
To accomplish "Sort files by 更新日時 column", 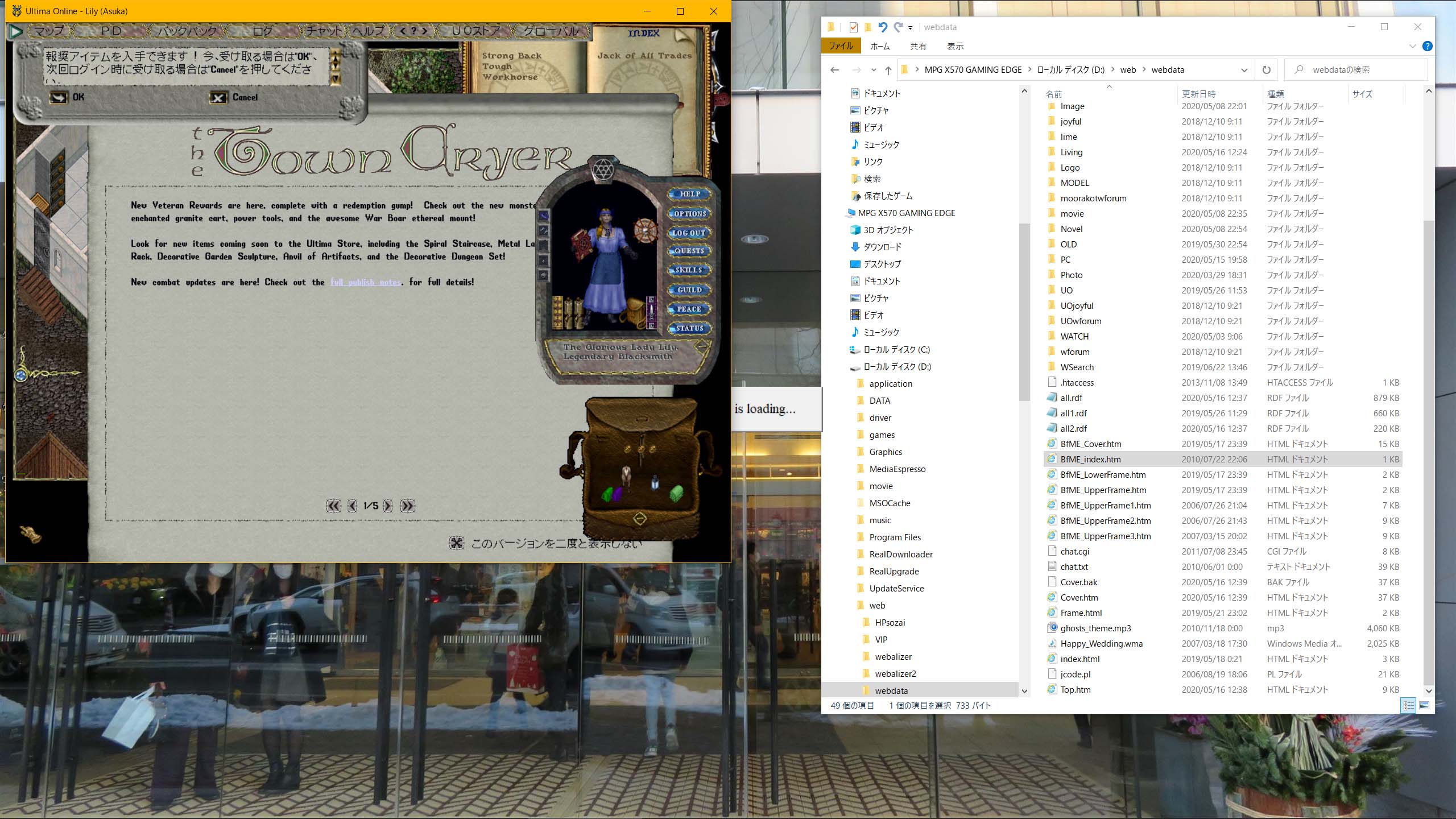I will 1219,94.
